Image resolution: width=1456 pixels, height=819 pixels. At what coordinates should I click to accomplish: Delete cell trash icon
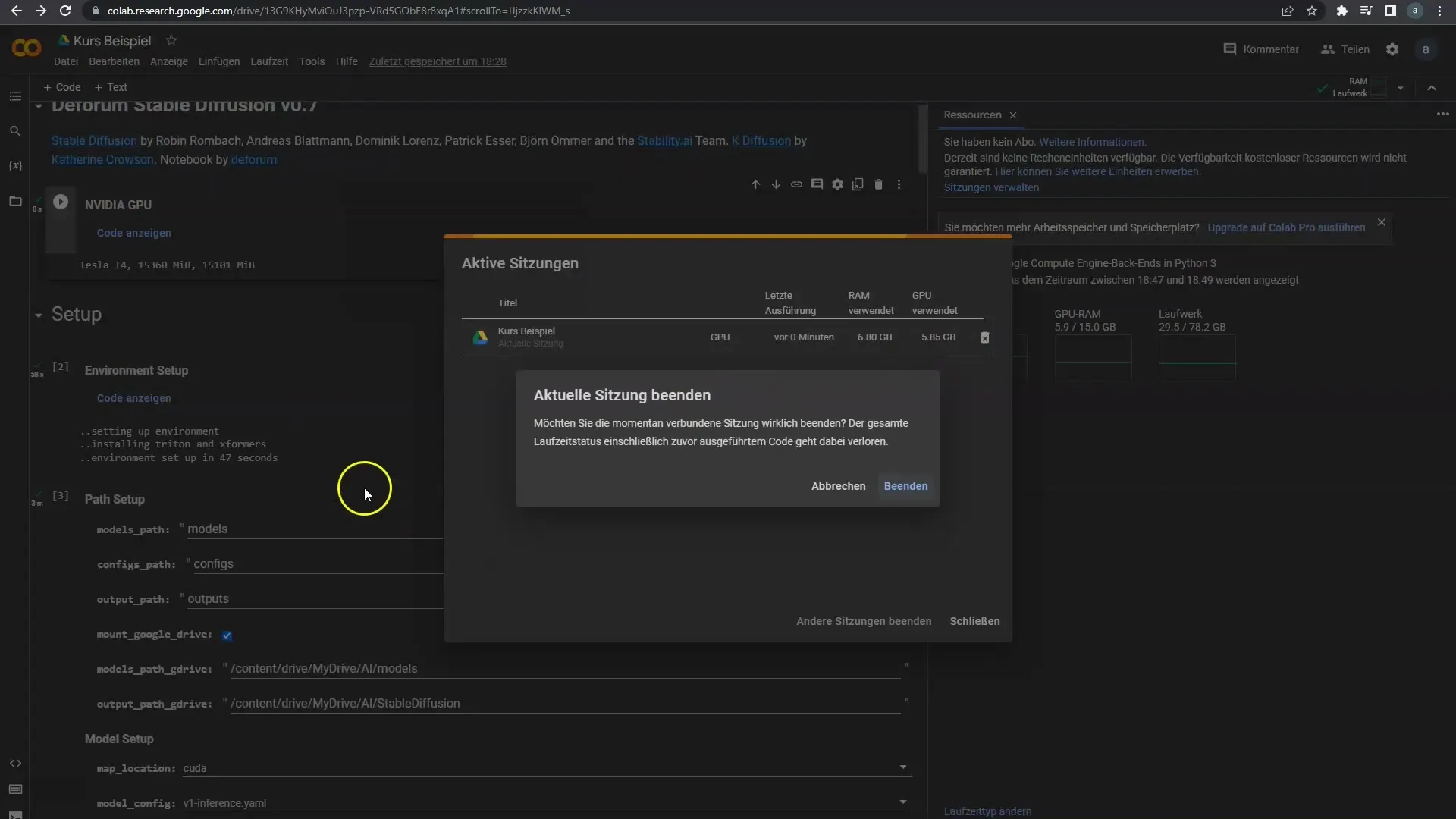[x=878, y=184]
